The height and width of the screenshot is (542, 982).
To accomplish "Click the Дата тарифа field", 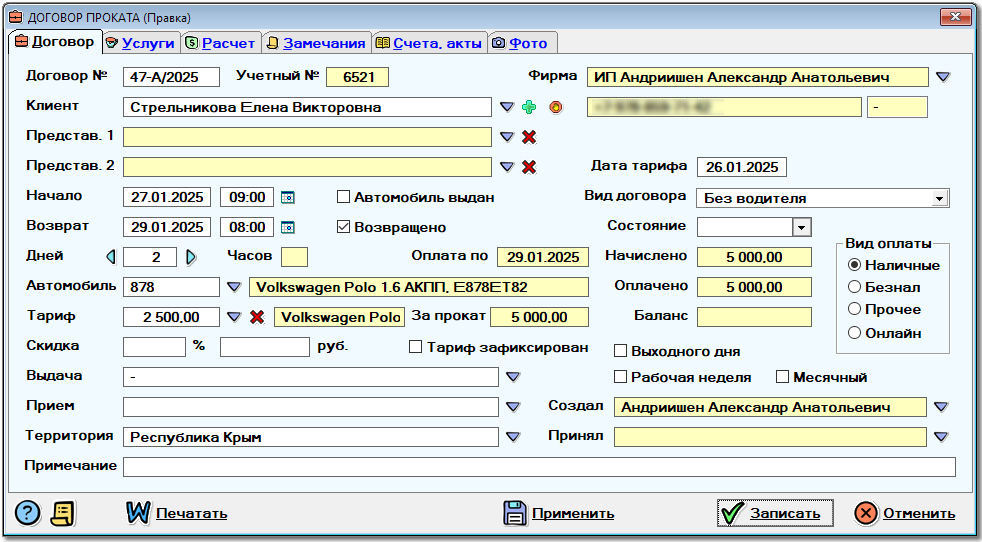I will [742, 167].
